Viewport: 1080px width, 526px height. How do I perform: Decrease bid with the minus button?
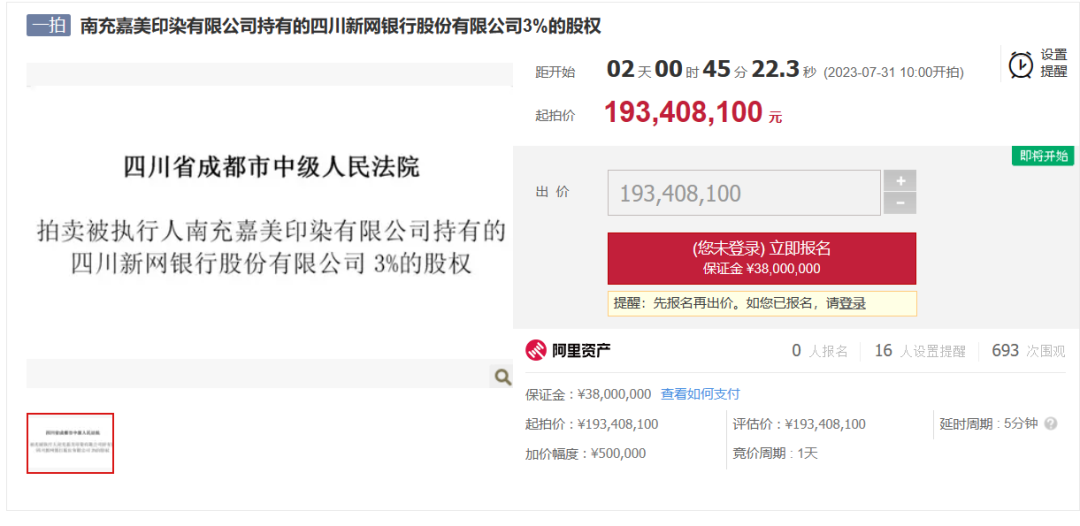[x=900, y=203]
